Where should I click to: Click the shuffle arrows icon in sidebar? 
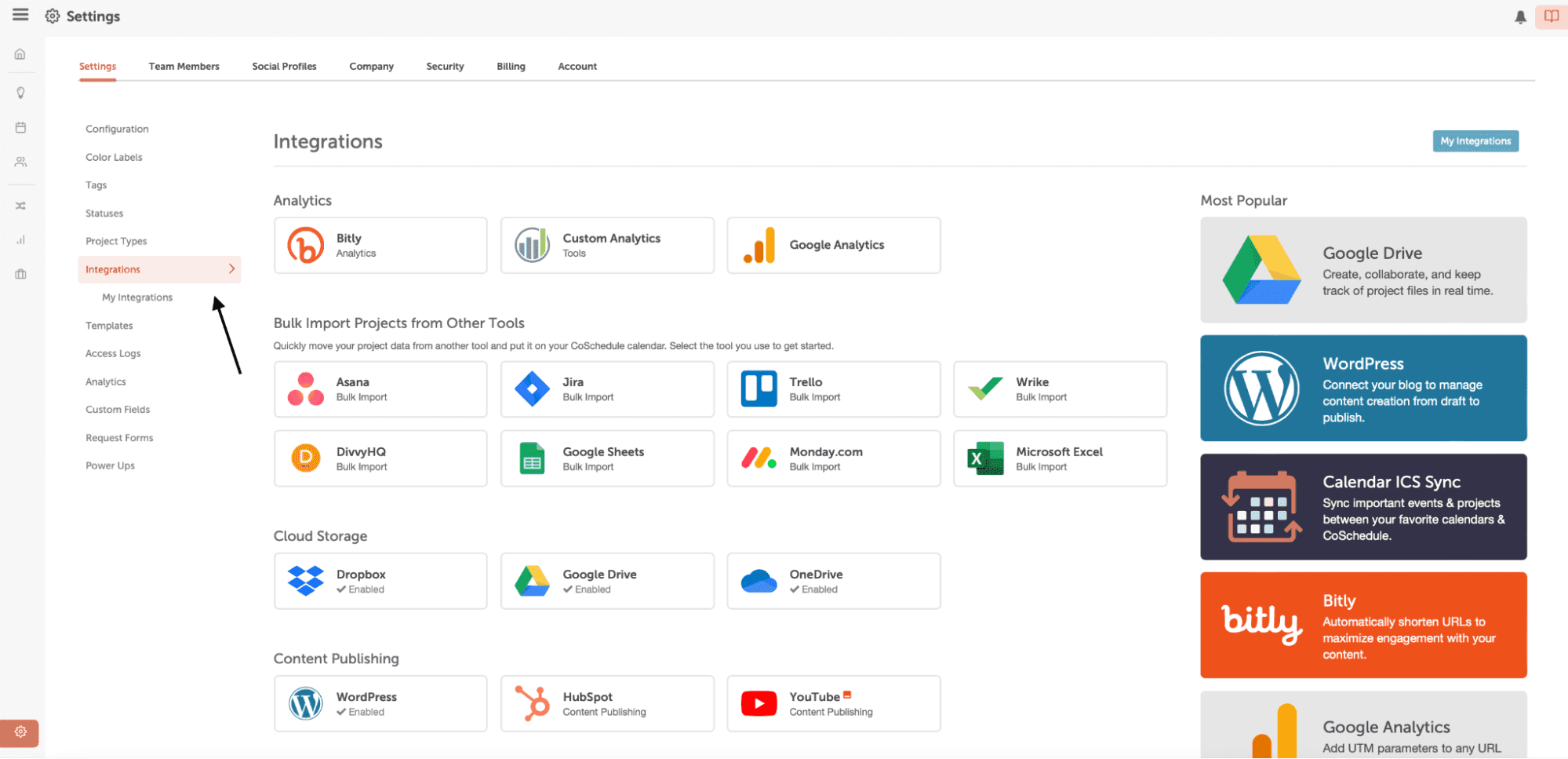(20, 206)
